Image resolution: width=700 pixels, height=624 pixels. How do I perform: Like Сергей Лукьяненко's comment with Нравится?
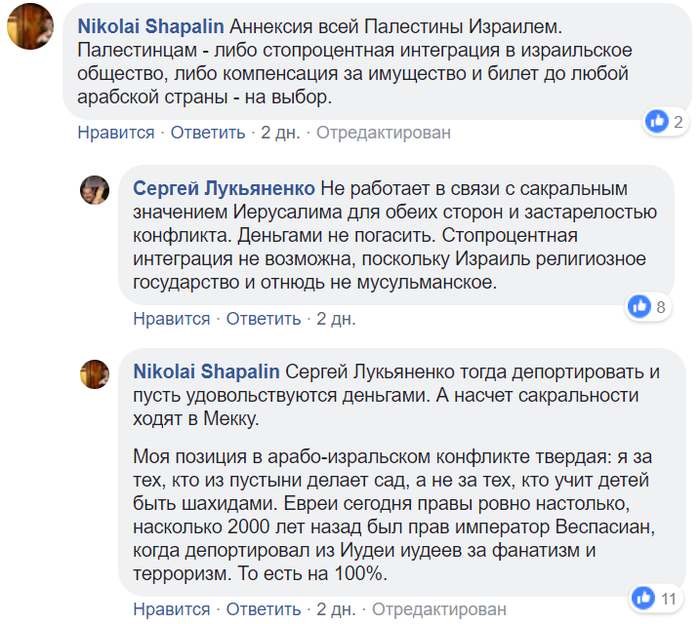(172, 319)
